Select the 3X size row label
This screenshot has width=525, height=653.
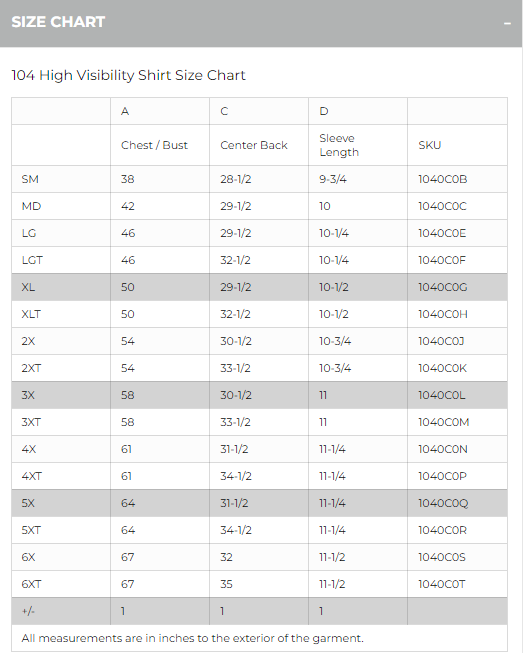[x=28, y=395]
